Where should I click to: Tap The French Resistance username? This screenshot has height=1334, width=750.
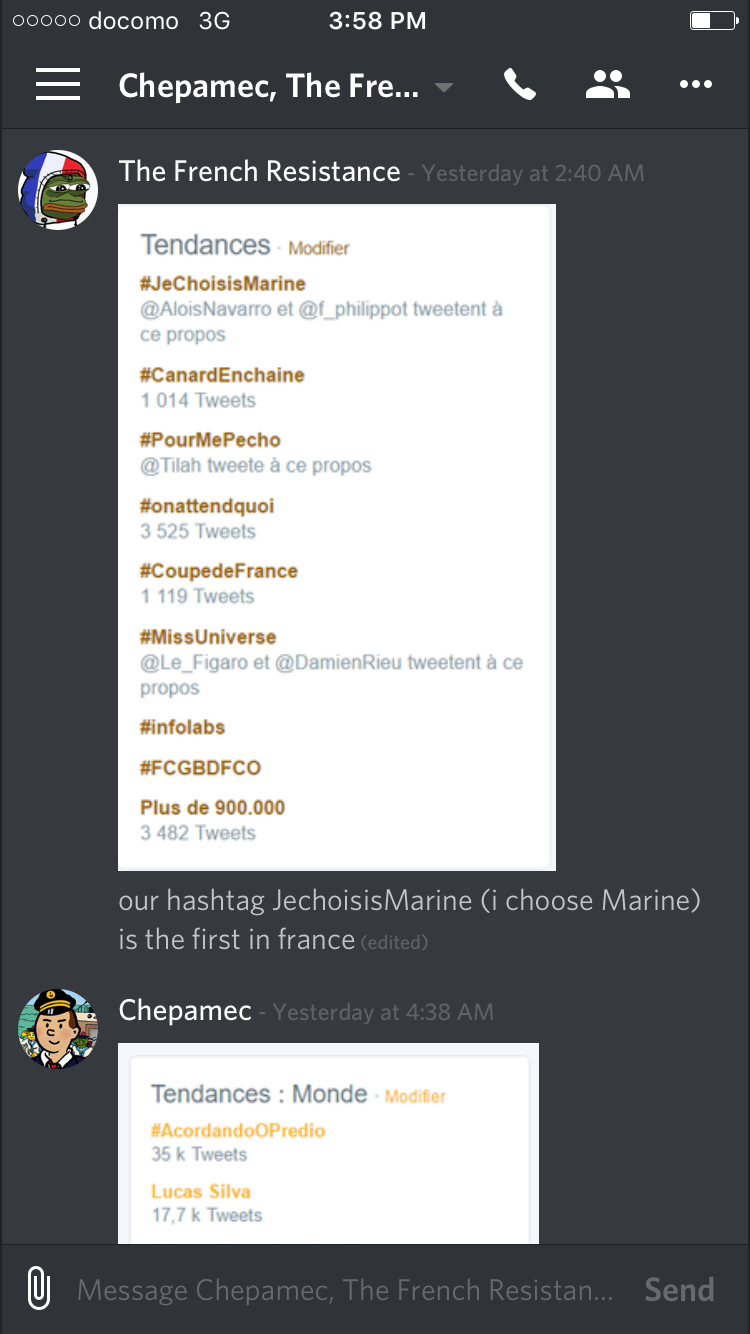pyautogui.click(x=260, y=172)
